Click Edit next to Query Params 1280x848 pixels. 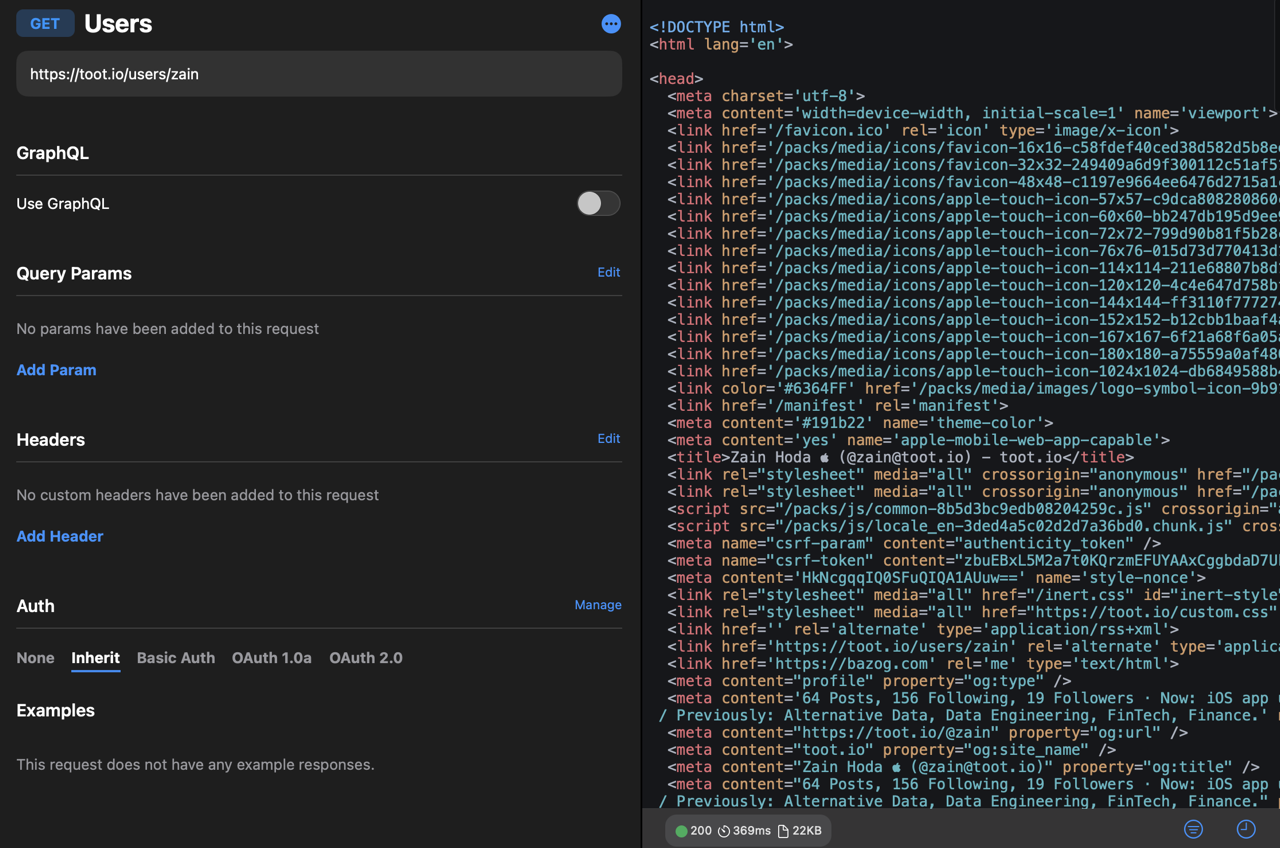[x=609, y=272]
